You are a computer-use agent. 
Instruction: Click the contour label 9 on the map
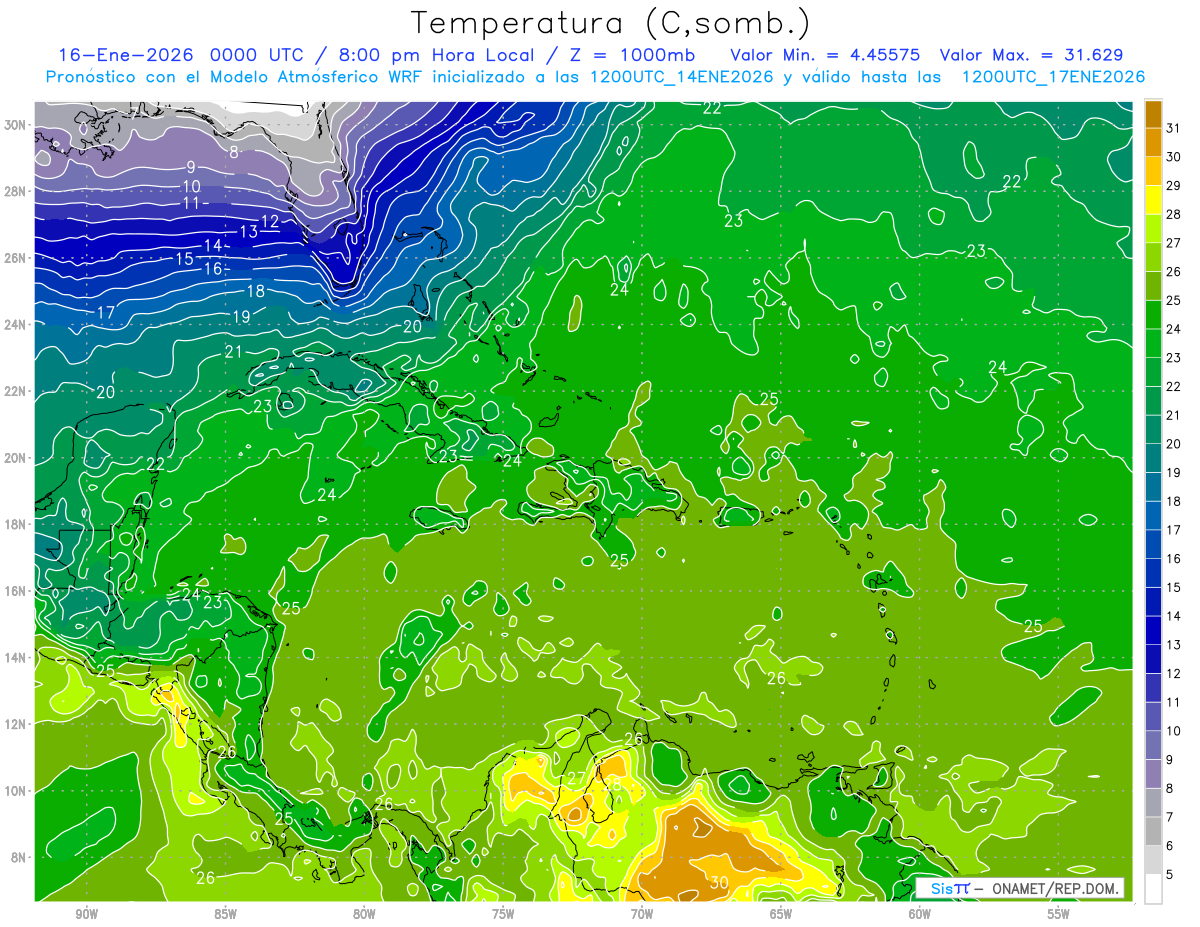coord(191,168)
